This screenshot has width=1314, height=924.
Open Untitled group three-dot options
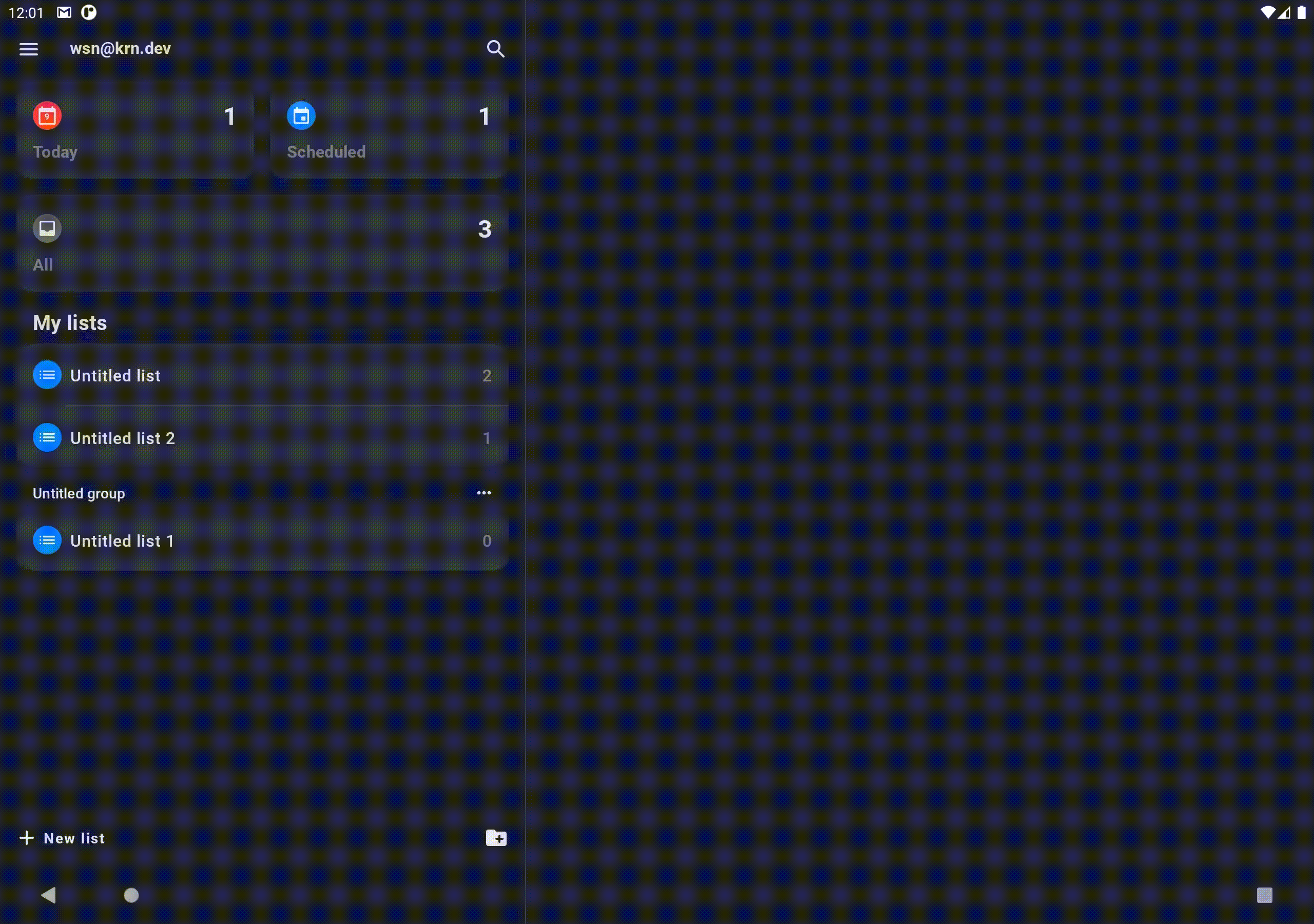point(484,493)
